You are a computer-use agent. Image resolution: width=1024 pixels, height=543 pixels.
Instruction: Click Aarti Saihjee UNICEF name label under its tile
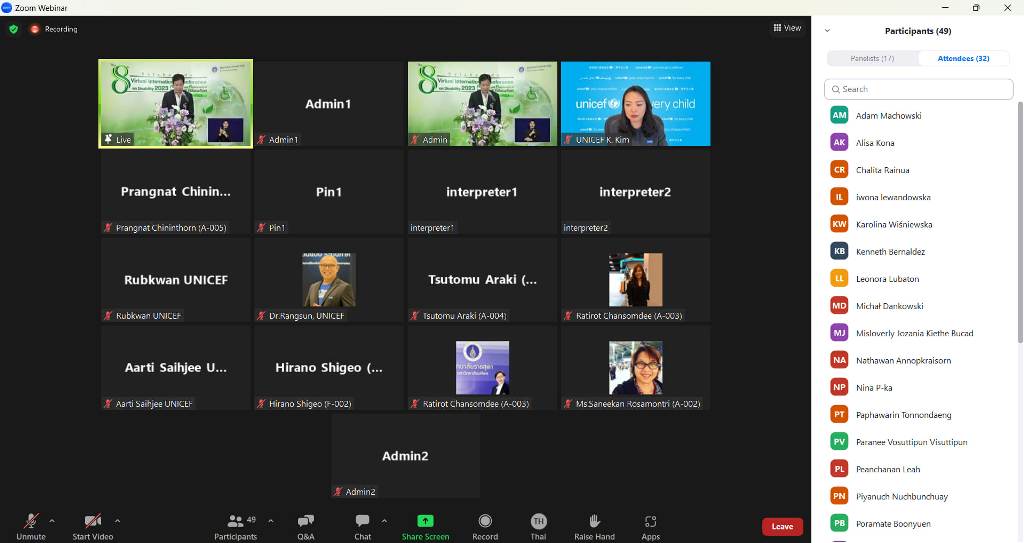(153, 404)
